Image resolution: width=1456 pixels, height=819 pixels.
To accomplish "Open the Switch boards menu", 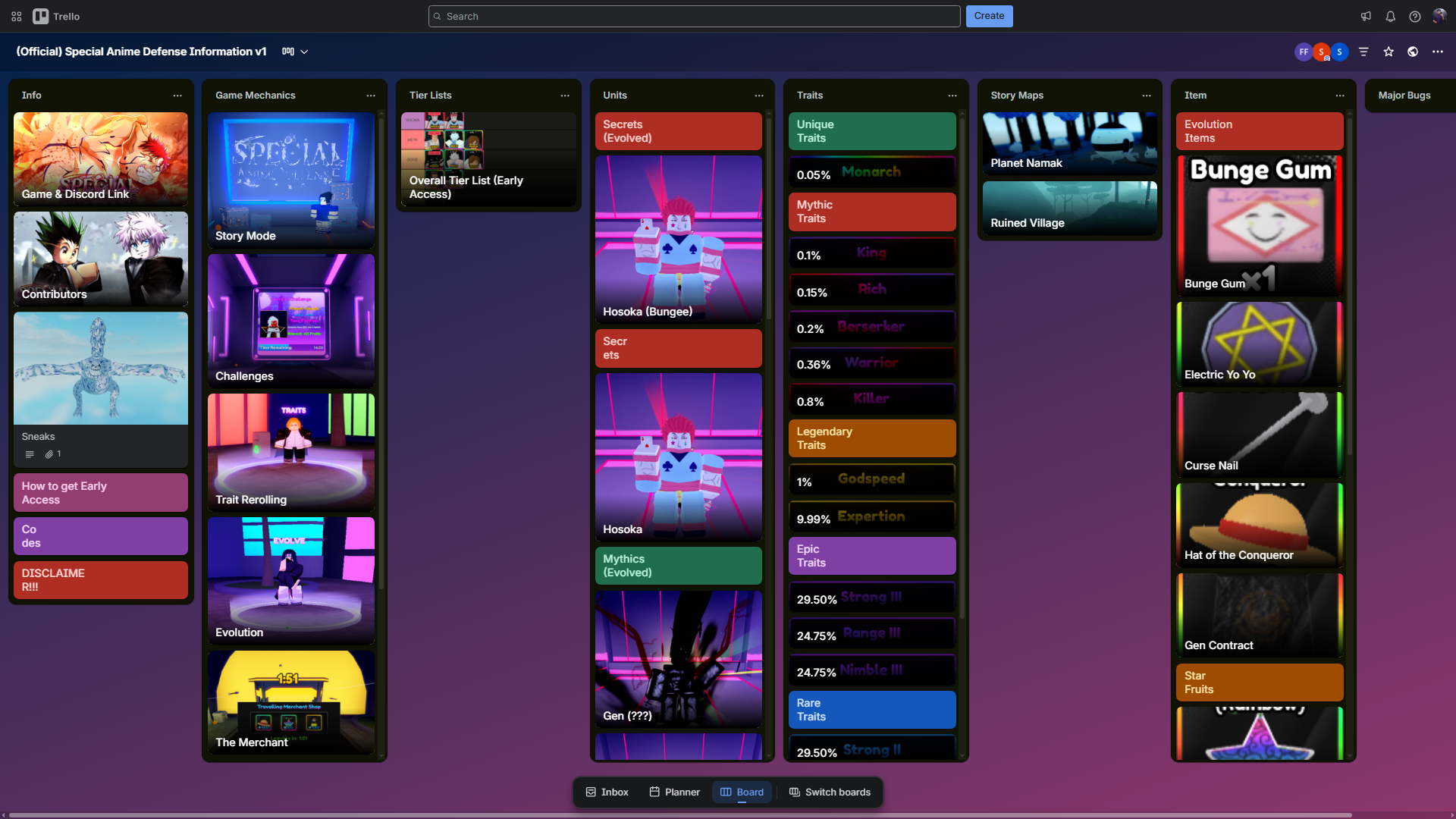I will point(830,792).
